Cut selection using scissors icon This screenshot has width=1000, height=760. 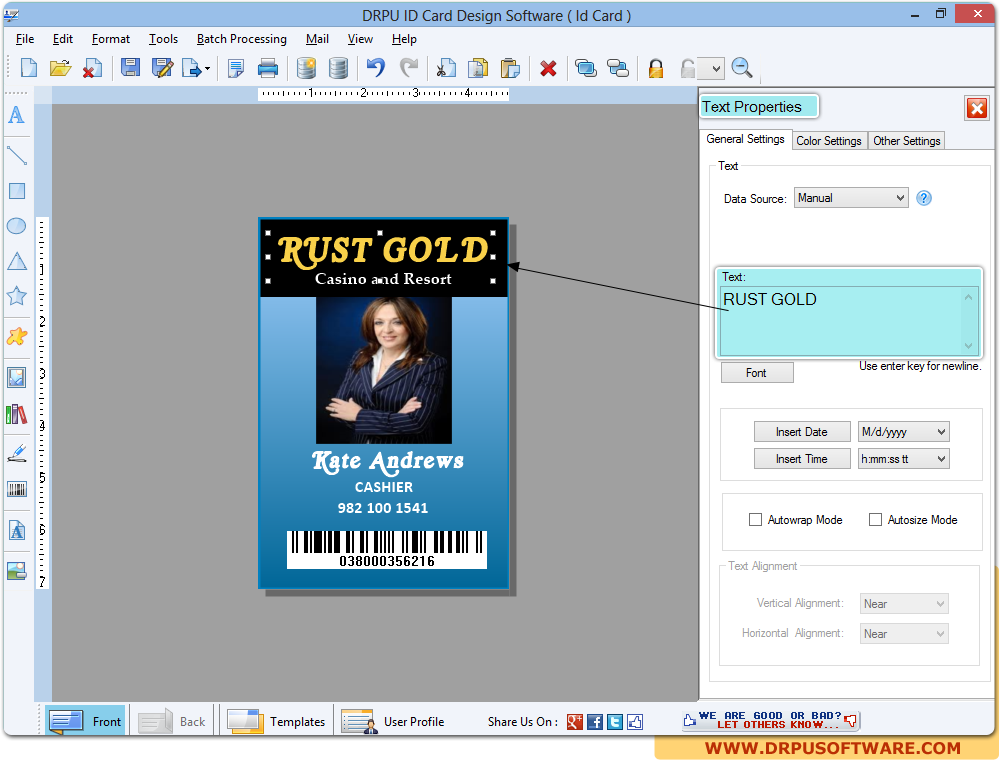coord(446,68)
